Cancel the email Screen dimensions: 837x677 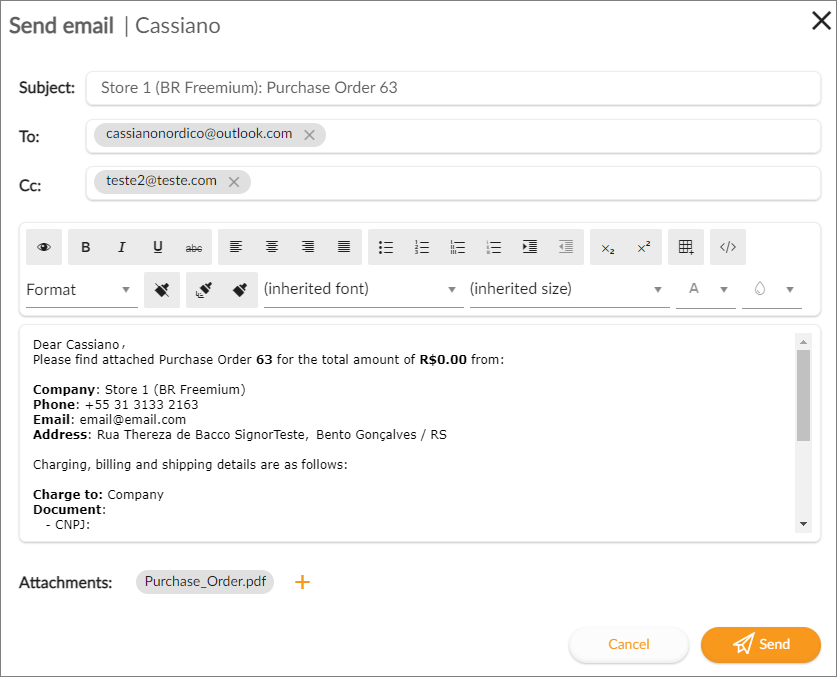click(629, 644)
